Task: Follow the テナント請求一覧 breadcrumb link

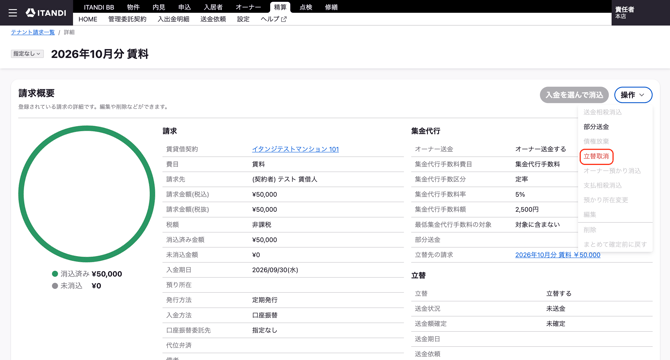Action: (33, 32)
